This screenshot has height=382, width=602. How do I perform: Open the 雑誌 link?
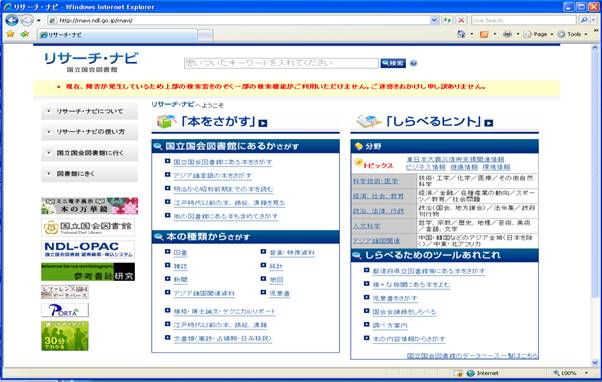180,266
